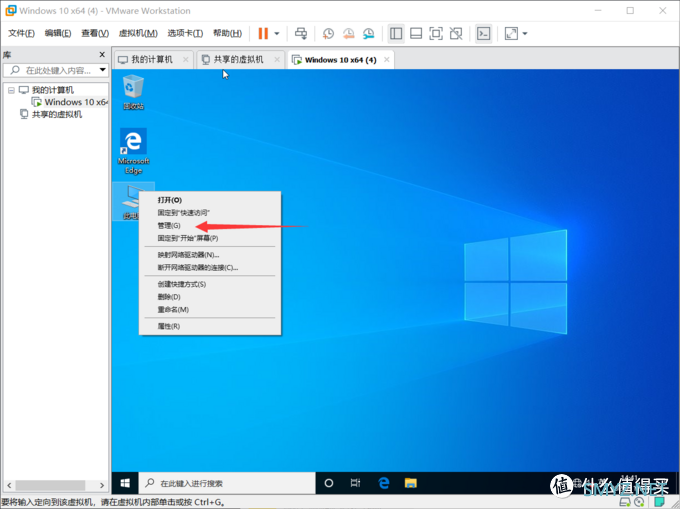
Task: Switch to the 共享的虚拟机 tab
Action: coord(240,59)
